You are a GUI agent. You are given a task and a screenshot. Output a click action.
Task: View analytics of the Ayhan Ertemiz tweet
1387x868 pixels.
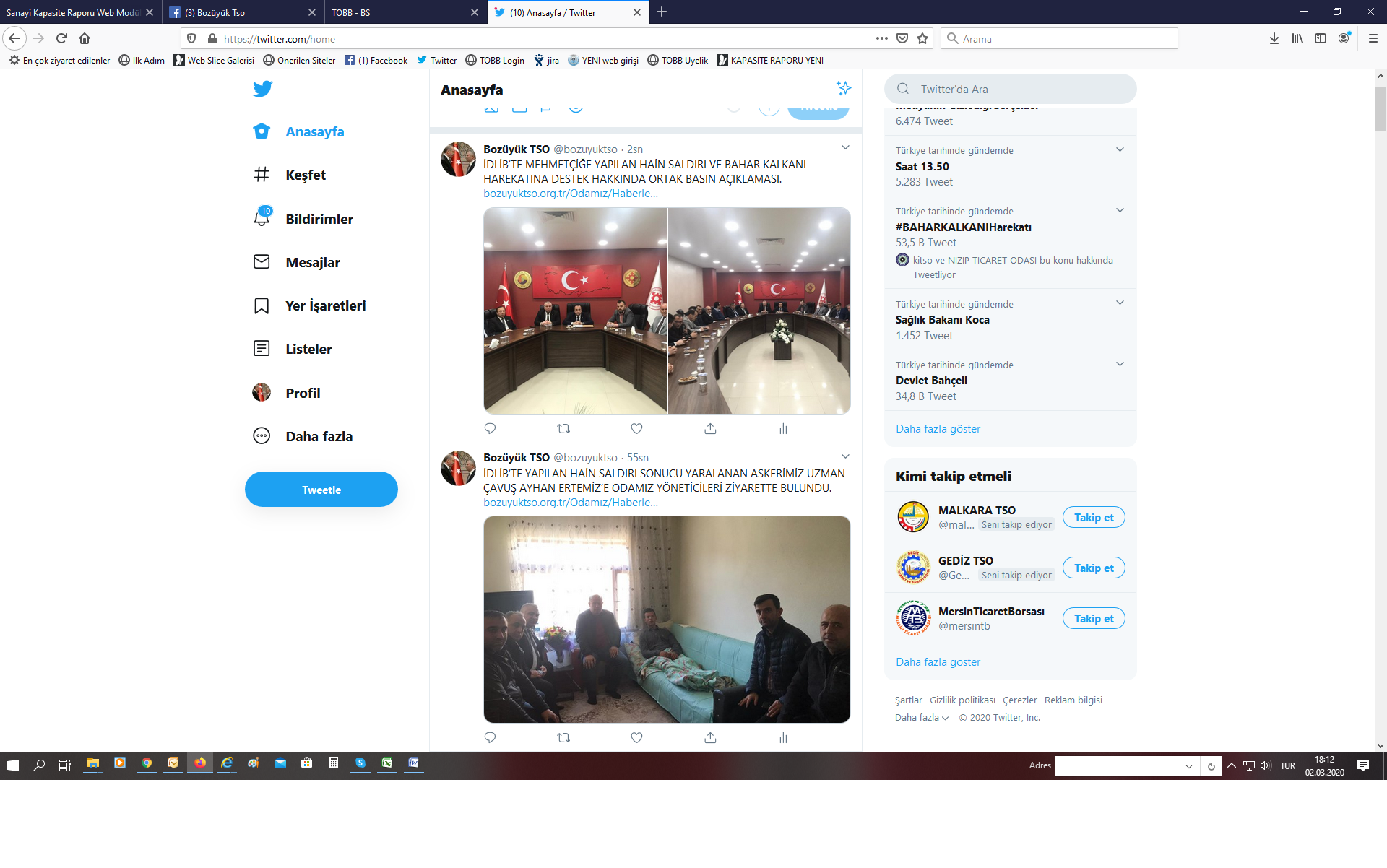[x=783, y=737]
